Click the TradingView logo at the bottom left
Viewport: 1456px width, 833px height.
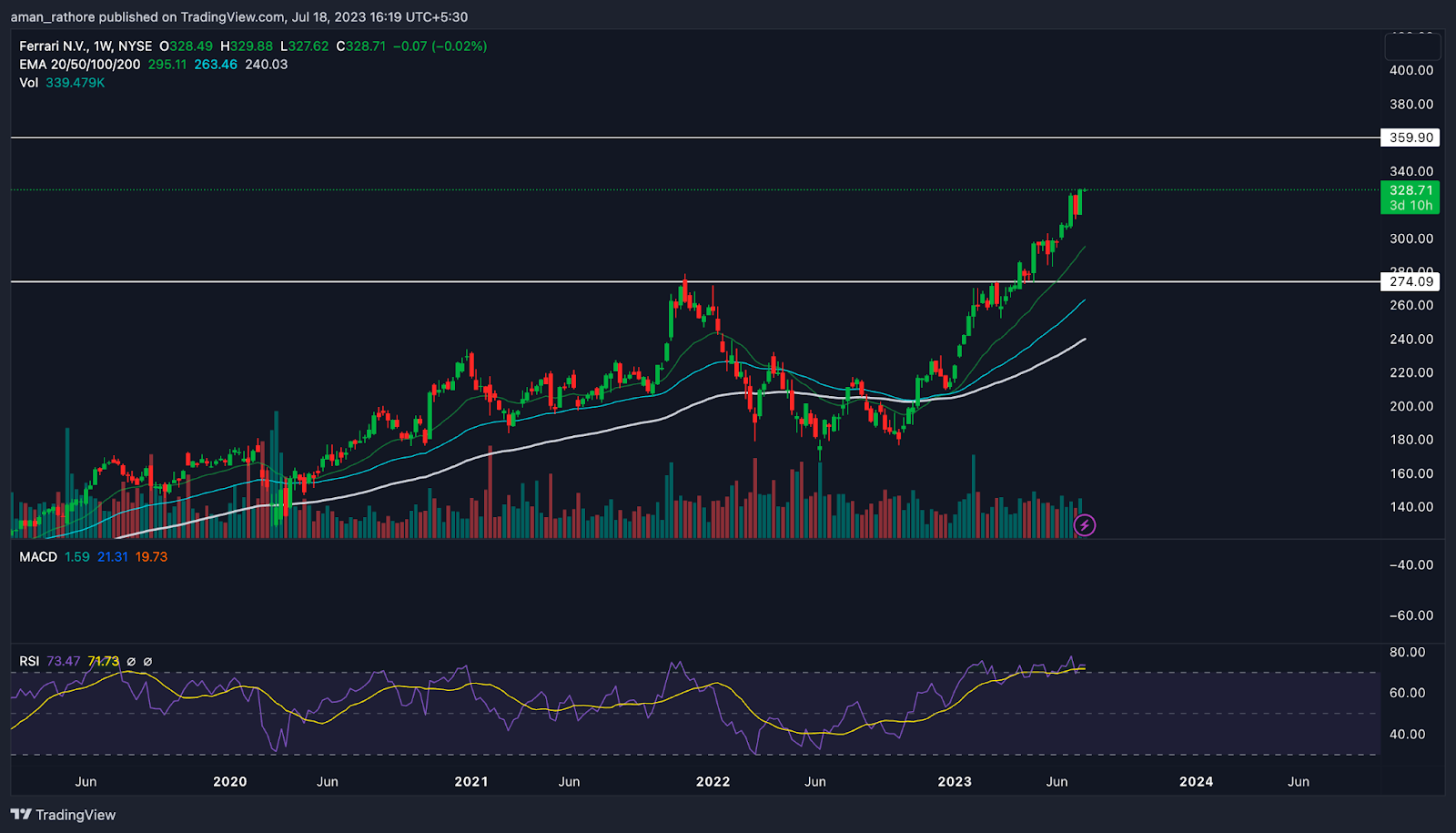click(x=63, y=815)
